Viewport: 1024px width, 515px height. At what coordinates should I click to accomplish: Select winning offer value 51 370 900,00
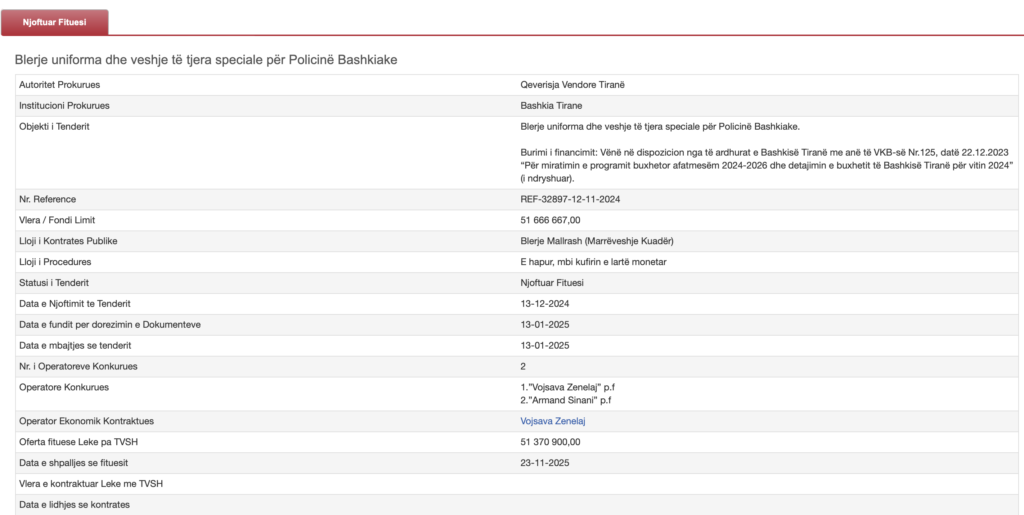550,442
